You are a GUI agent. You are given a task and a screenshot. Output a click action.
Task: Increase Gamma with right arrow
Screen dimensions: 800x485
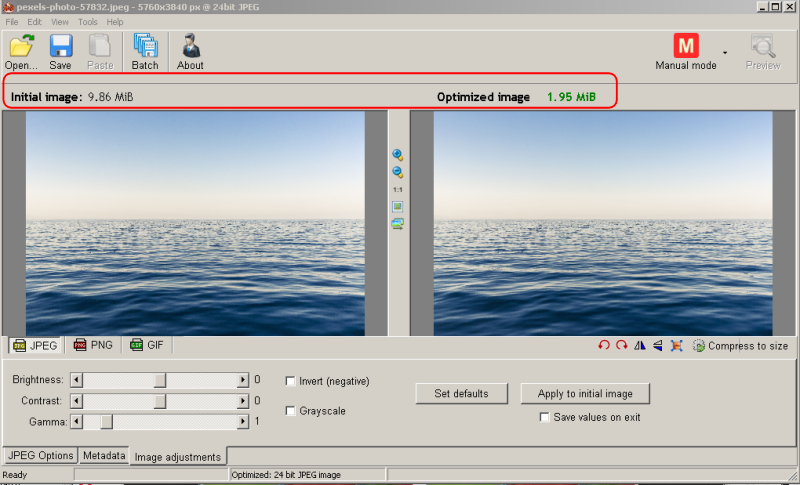243,422
